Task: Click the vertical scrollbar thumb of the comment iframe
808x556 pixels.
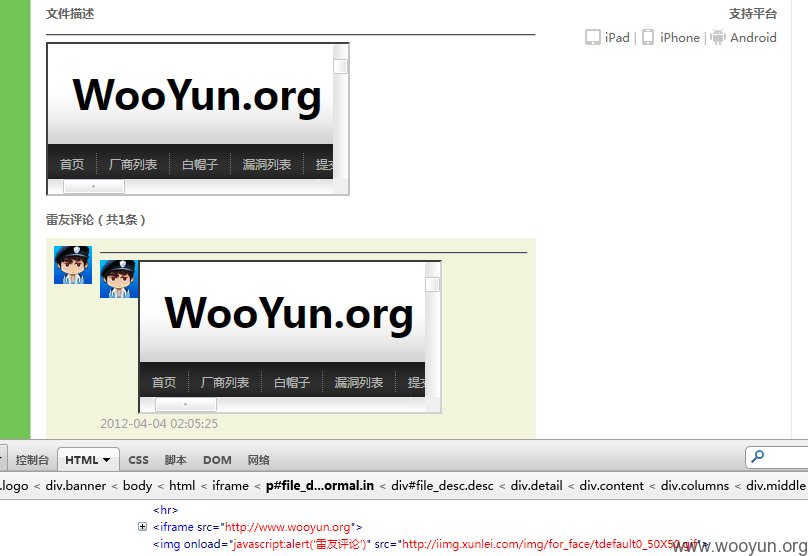Action: tap(432, 284)
